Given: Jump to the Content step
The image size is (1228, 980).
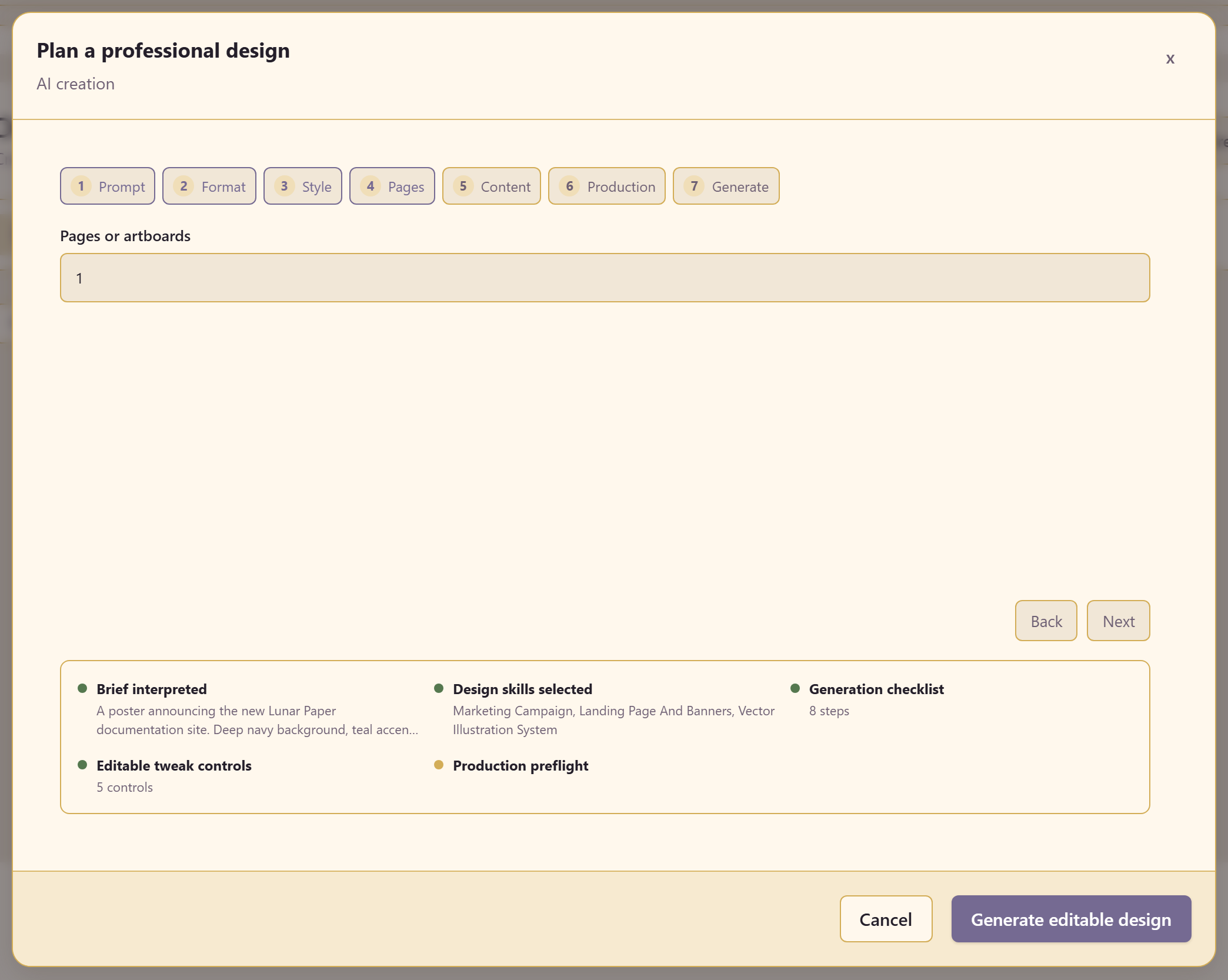Looking at the screenshot, I should (492, 186).
